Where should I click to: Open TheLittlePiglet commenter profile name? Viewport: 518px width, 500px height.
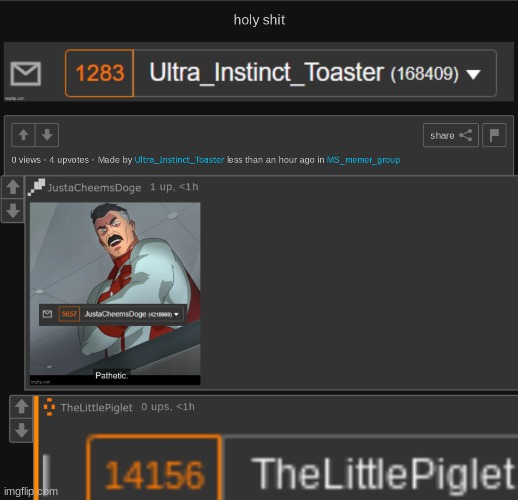[97, 407]
